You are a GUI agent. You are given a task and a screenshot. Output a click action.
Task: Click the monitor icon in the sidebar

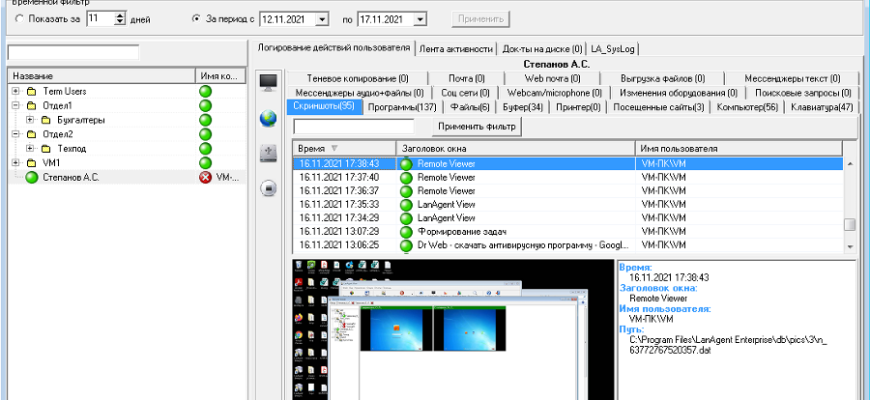pos(268,83)
